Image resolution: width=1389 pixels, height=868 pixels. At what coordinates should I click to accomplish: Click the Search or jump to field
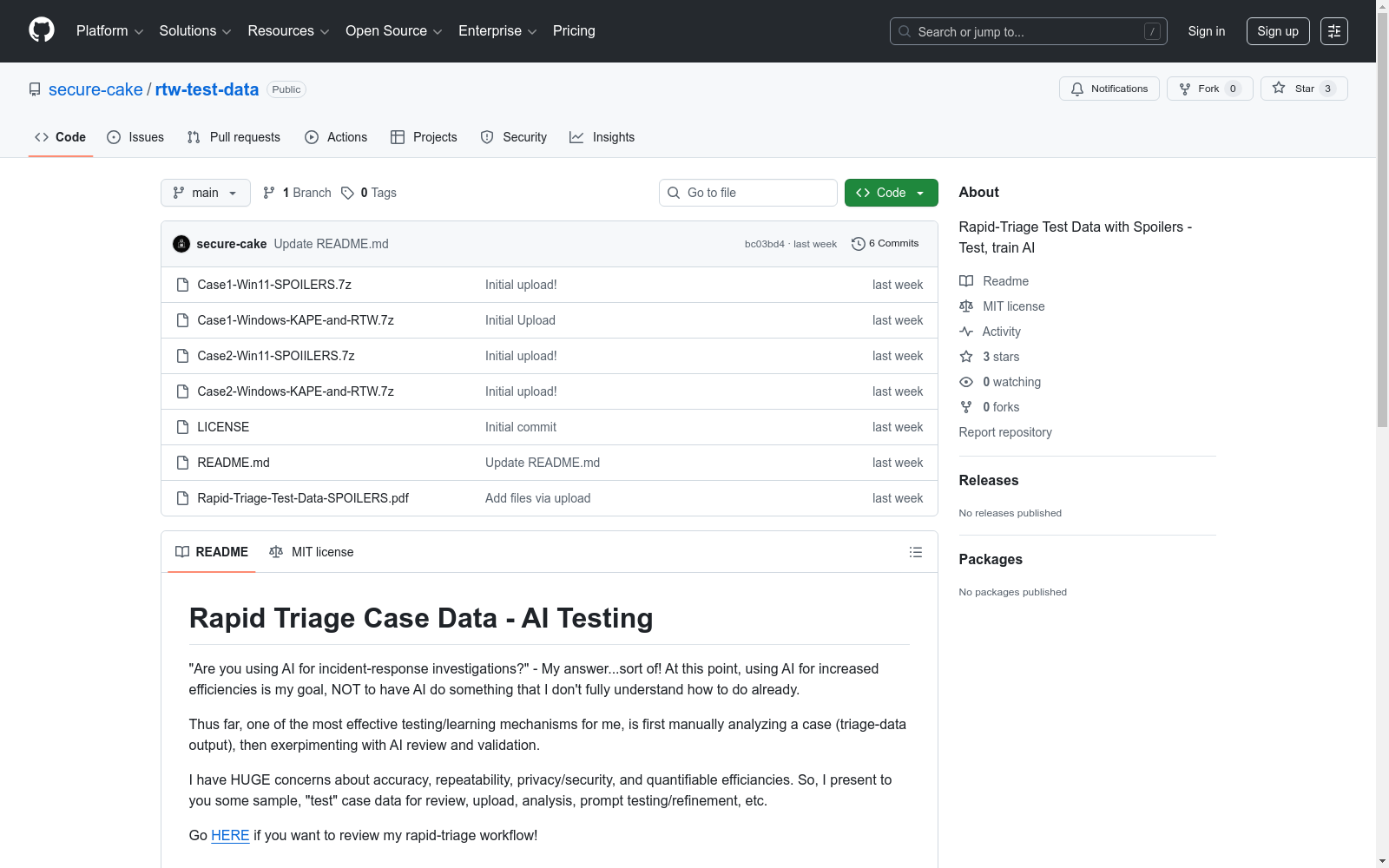(1029, 31)
